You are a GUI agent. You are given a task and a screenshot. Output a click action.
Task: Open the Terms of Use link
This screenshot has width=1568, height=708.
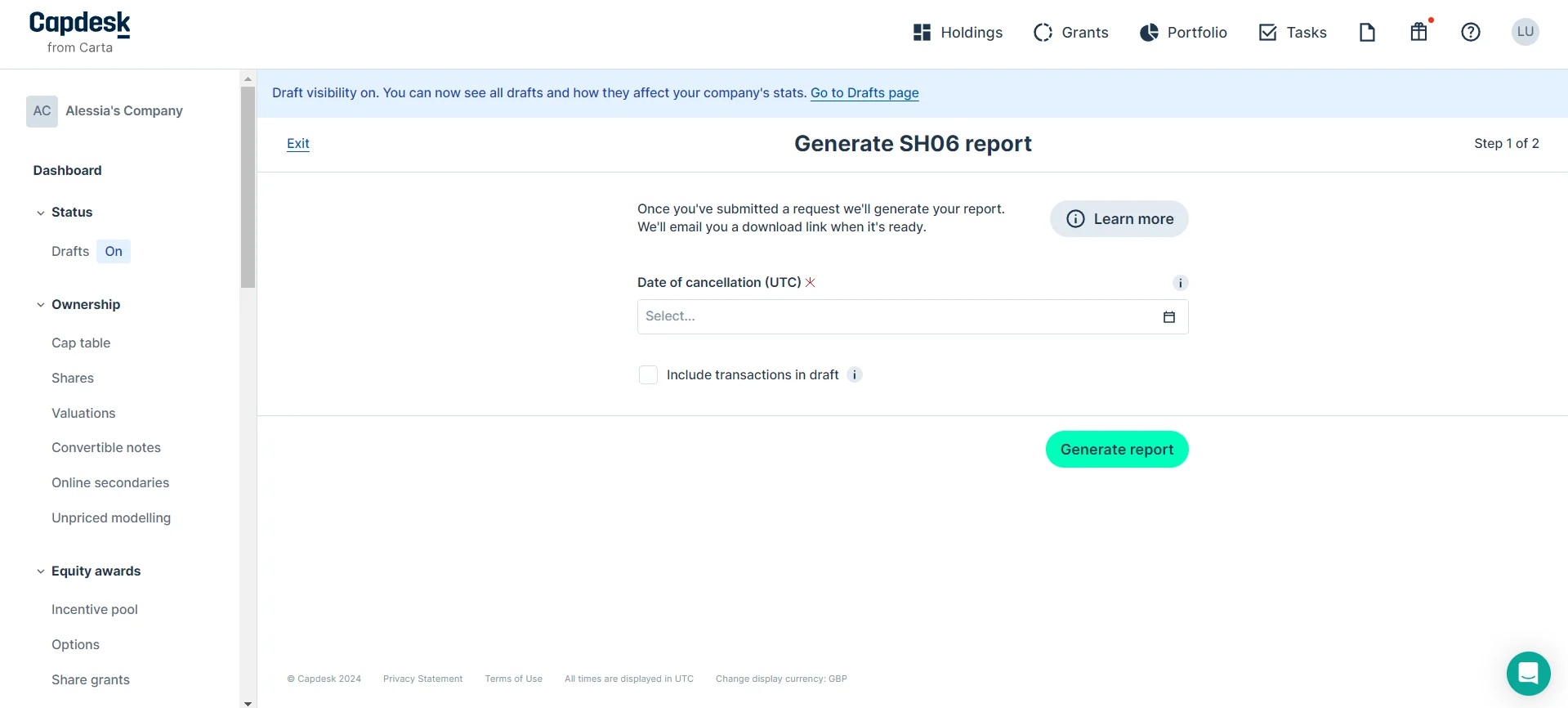click(x=514, y=679)
